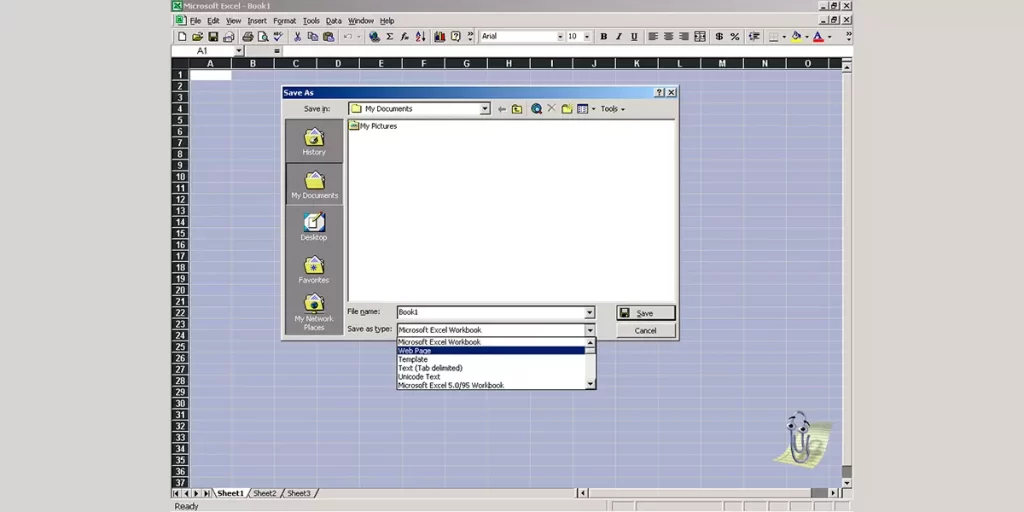1024x512 pixels.
Task: Select Web Page in file type list
Action: (491, 351)
